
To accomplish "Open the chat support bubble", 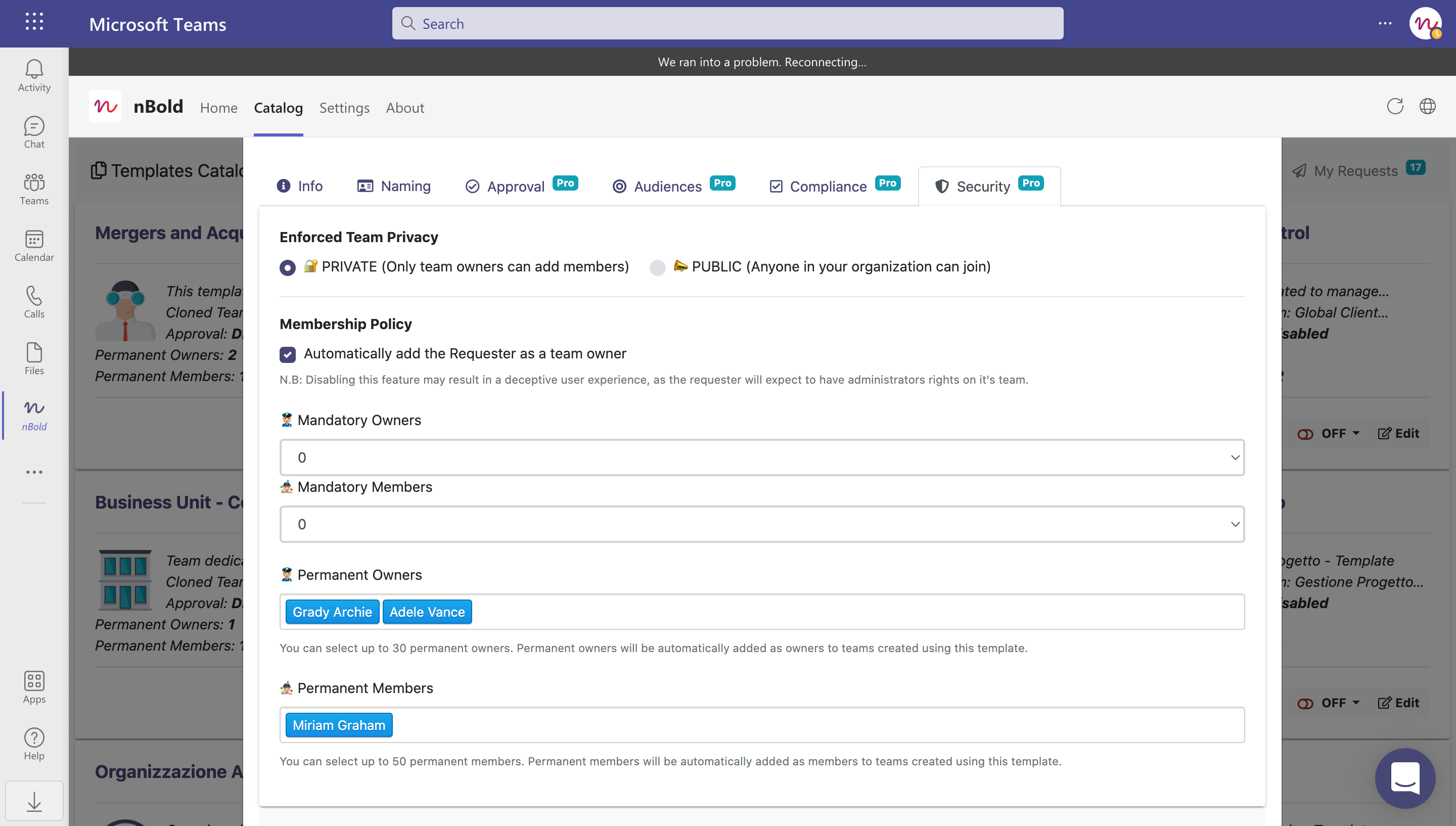I will tap(1404, 778).
